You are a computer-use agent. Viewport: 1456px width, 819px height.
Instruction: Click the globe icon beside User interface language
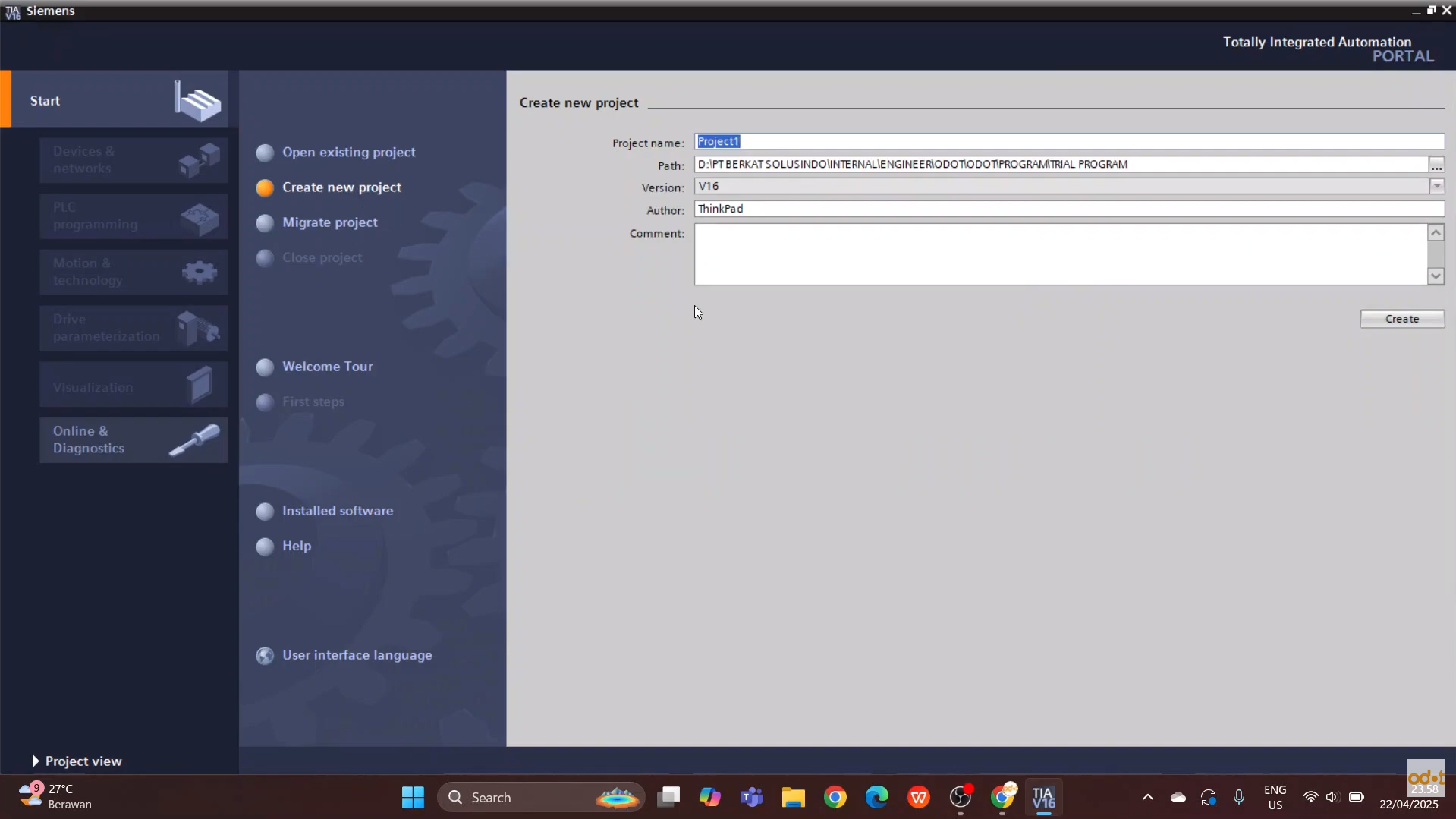(265, 656)
